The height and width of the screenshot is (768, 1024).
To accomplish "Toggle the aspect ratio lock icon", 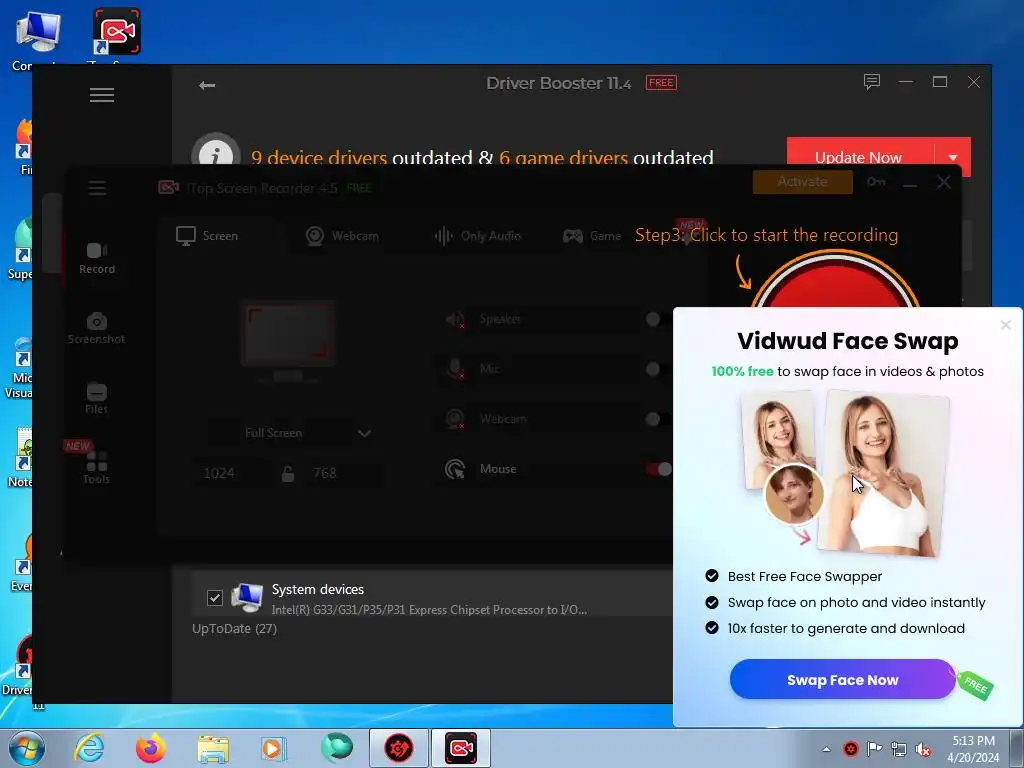I will (x=287, y=473).
